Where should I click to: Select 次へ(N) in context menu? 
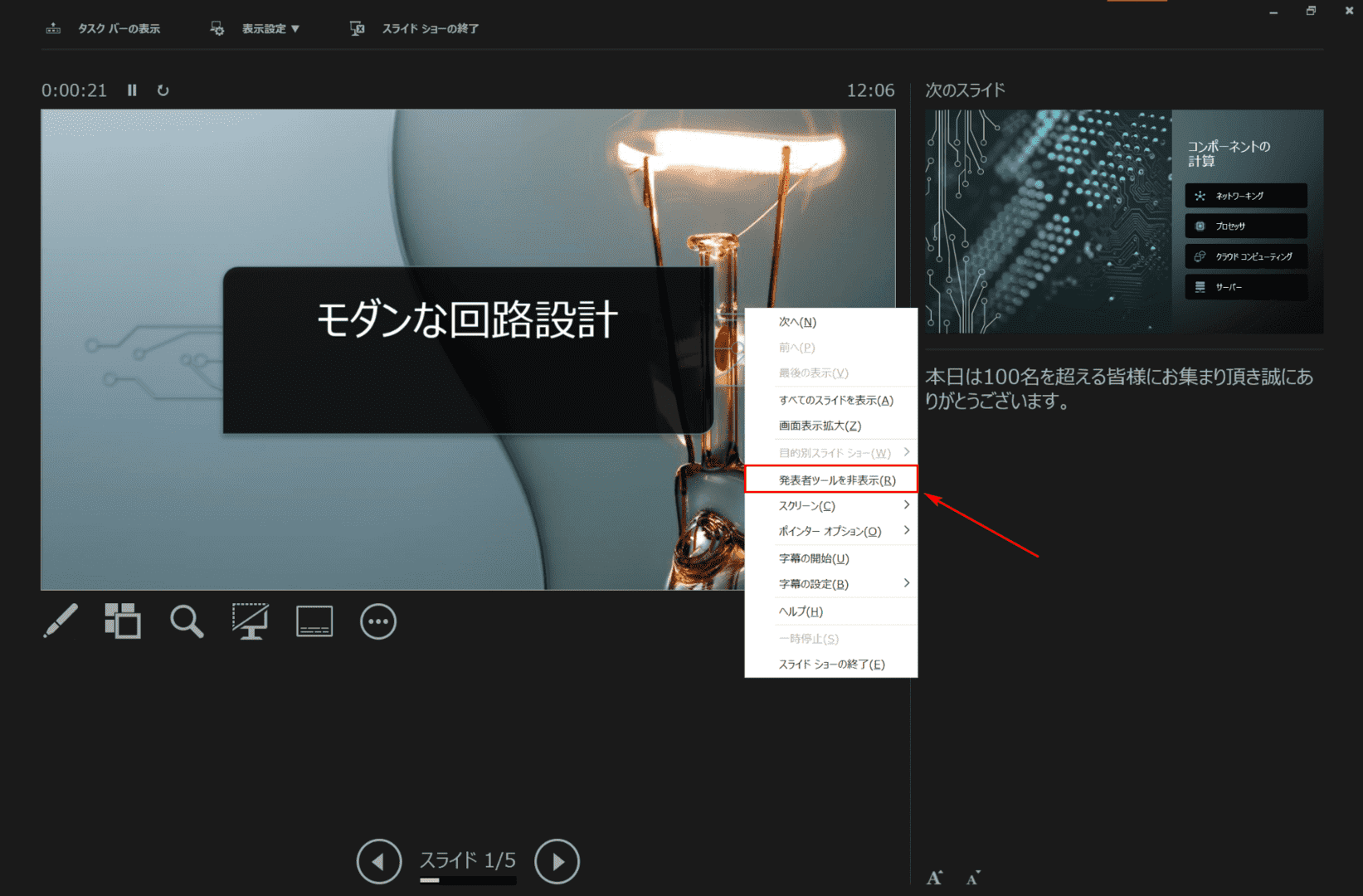pyautogui.click(x=831, y=322)
